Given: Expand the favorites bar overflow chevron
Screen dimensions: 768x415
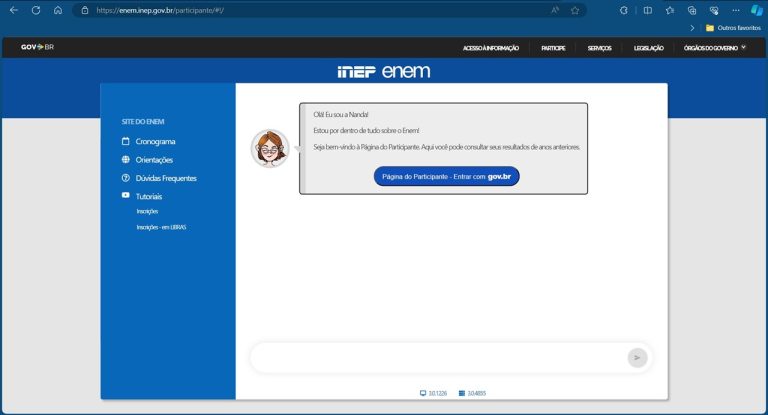Looking at the screenshot, I should tap(692, 28).
